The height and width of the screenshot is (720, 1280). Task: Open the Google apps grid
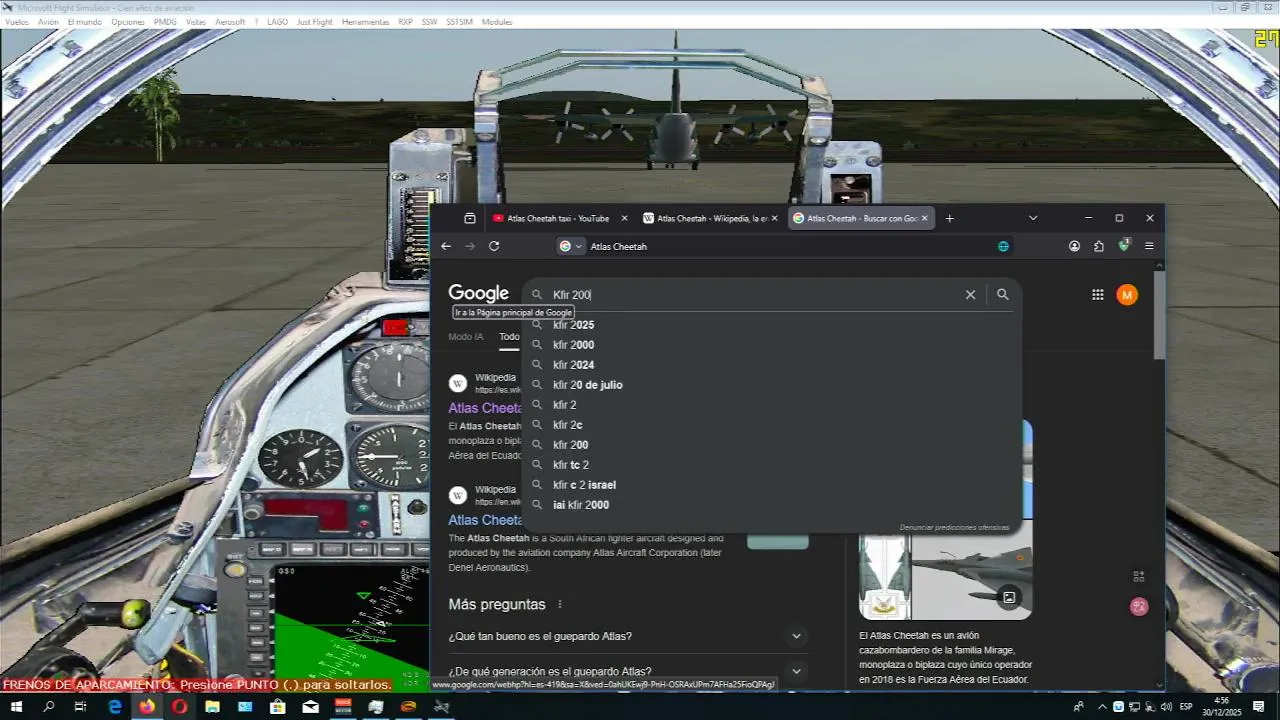pyautogui.click(x=1098, y=295)
